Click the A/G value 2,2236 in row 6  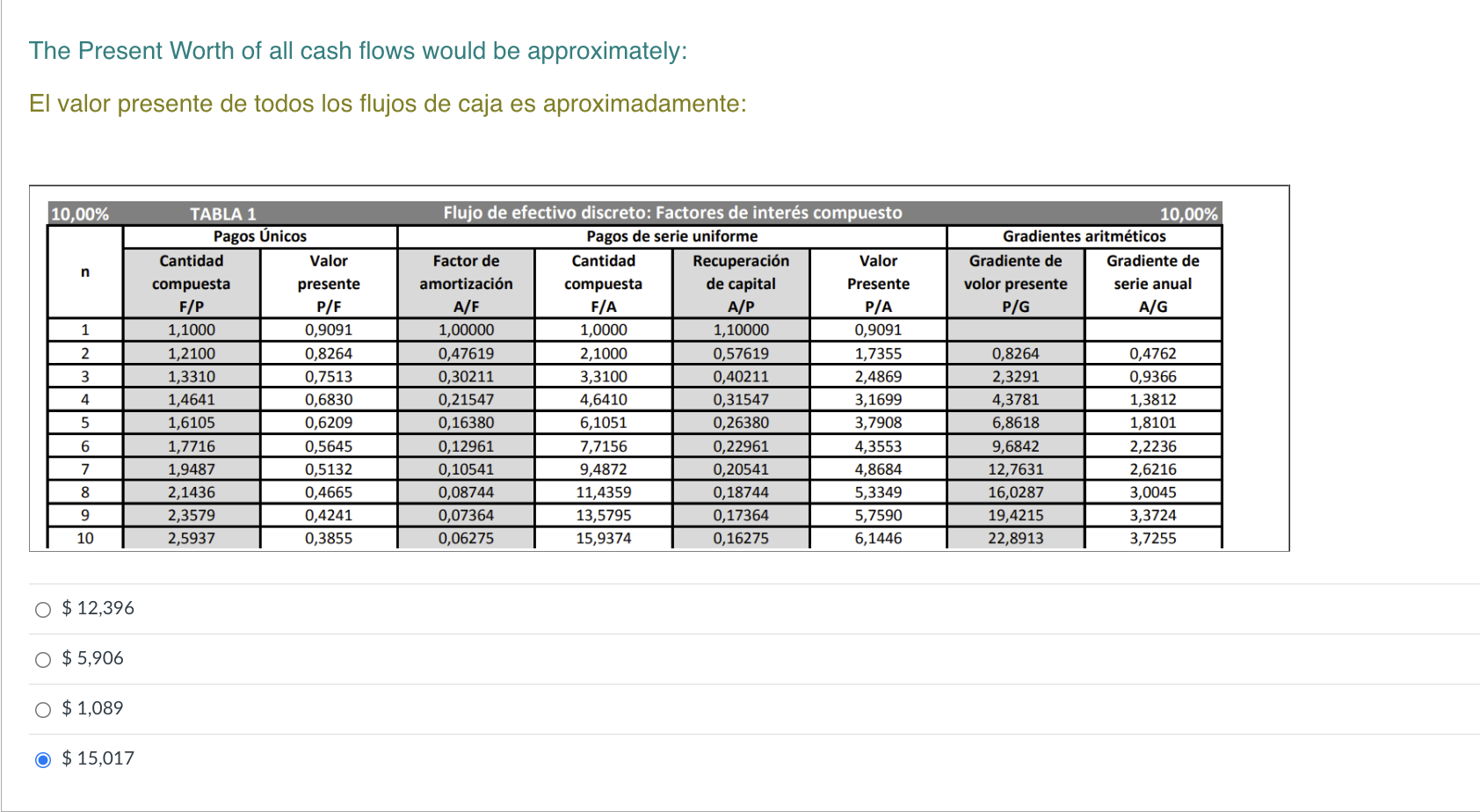coord(1153,446)
